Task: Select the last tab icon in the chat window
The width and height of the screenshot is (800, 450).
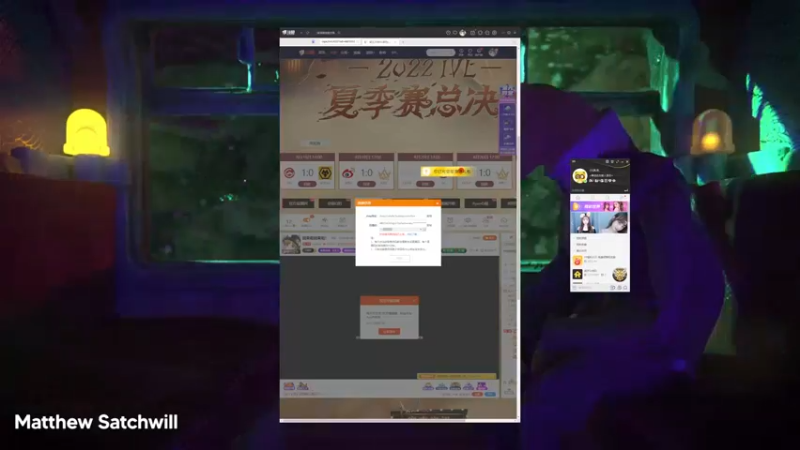Action: [622, 197]
